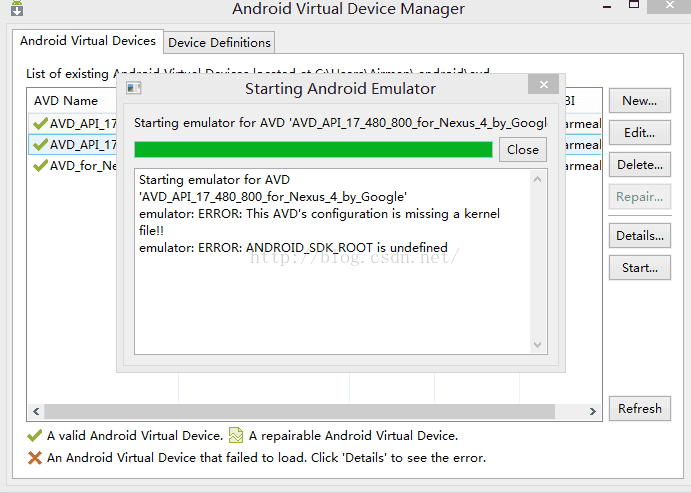This screenshot has width=691, height=493.
Task: Maximize the AVD Manager window
Action: [634, 5]
